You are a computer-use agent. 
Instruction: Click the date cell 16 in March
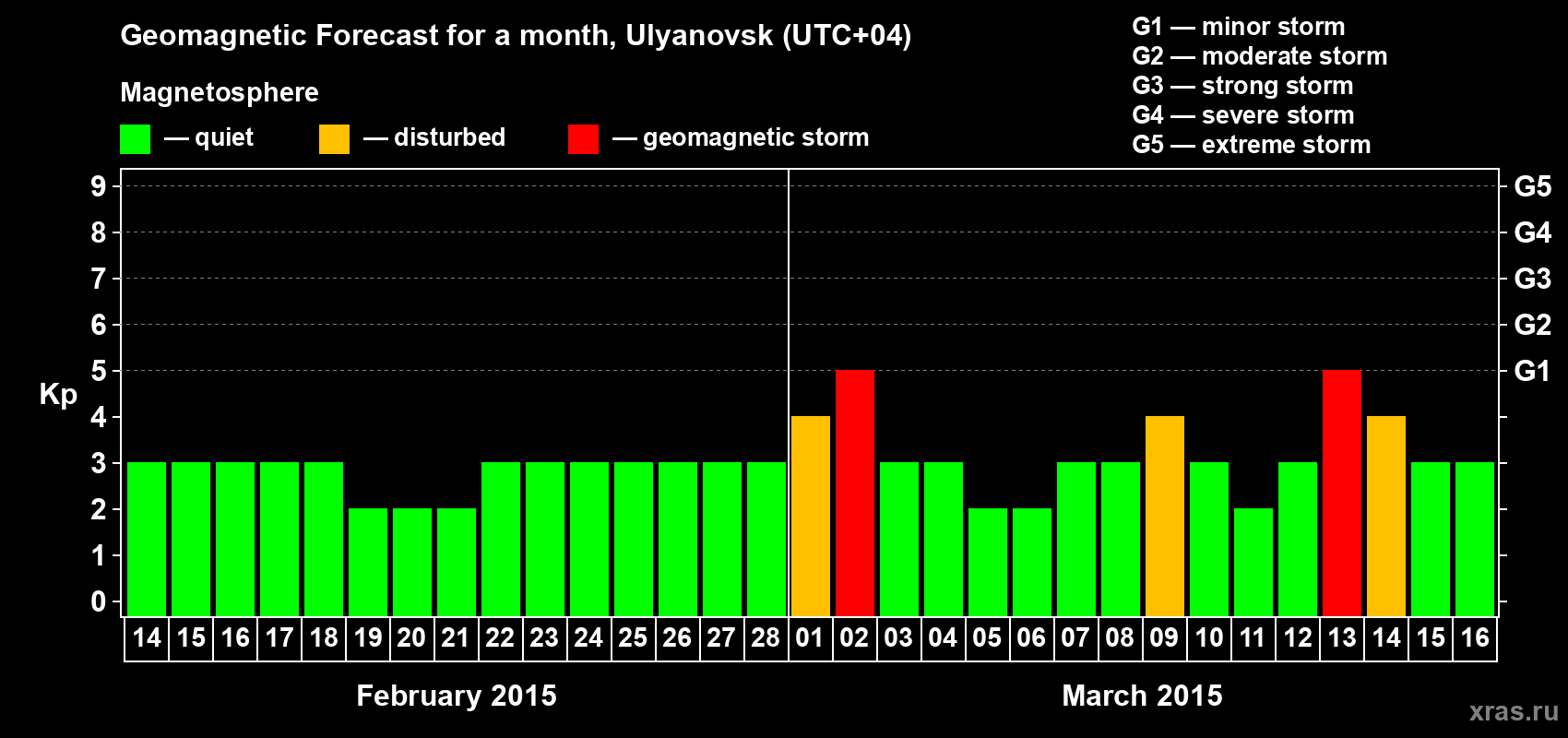(1475, 638)
